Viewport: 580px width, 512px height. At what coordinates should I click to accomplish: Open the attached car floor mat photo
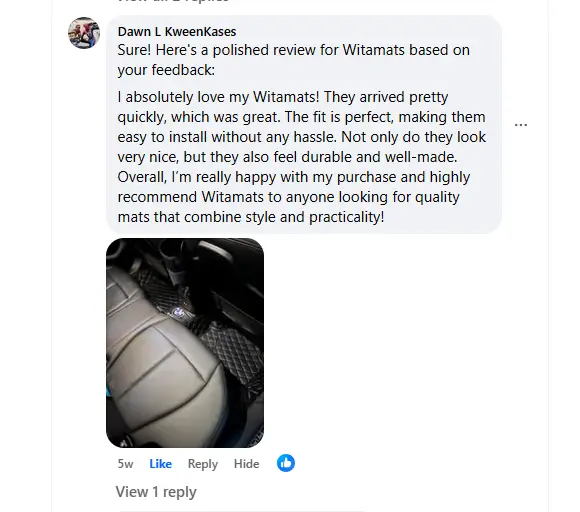coord(185,343)
